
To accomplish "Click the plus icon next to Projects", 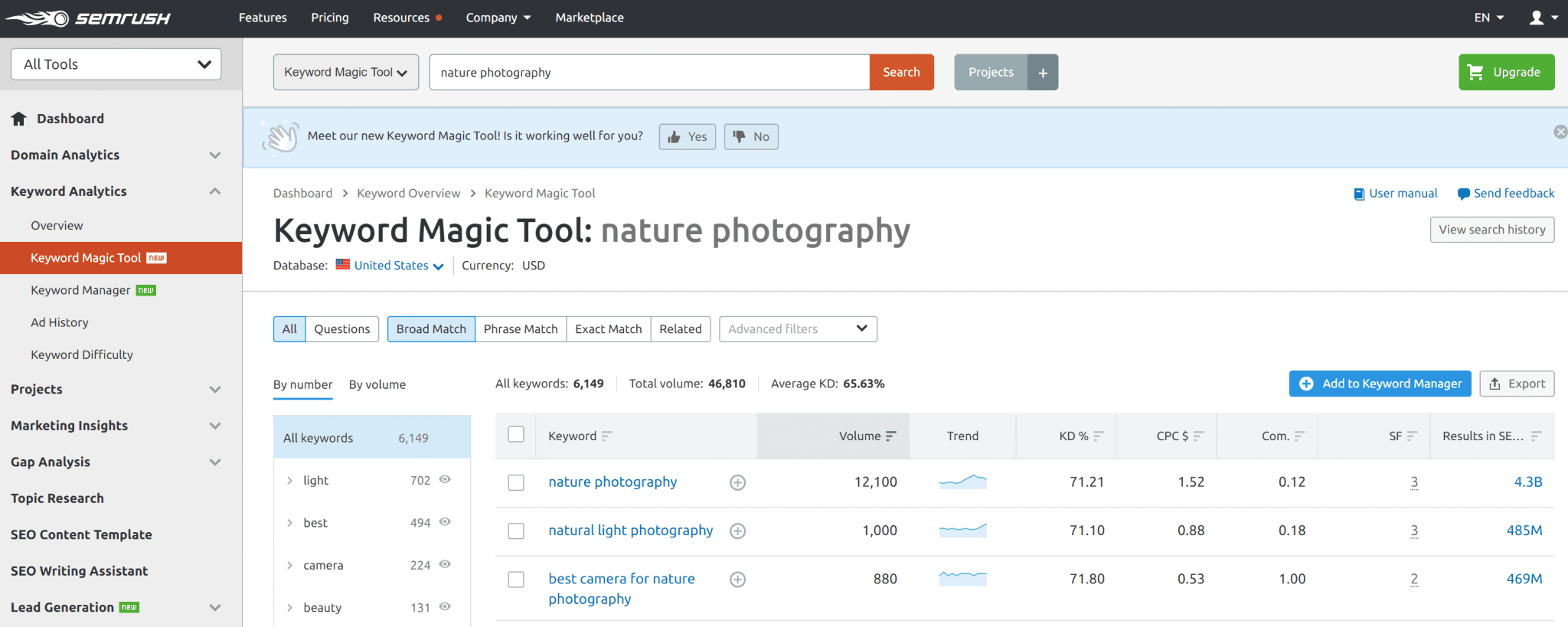I will 1043,72.
